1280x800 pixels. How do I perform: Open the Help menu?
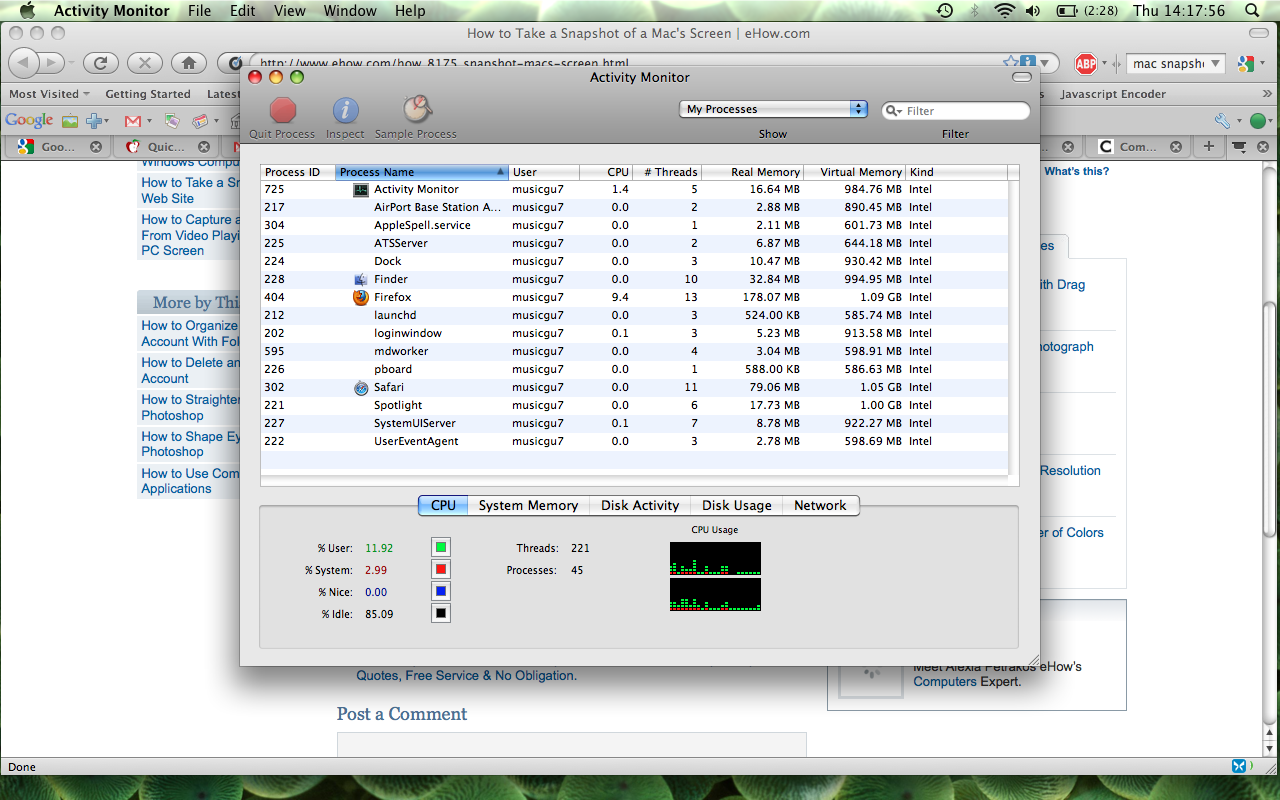[410, 11]
